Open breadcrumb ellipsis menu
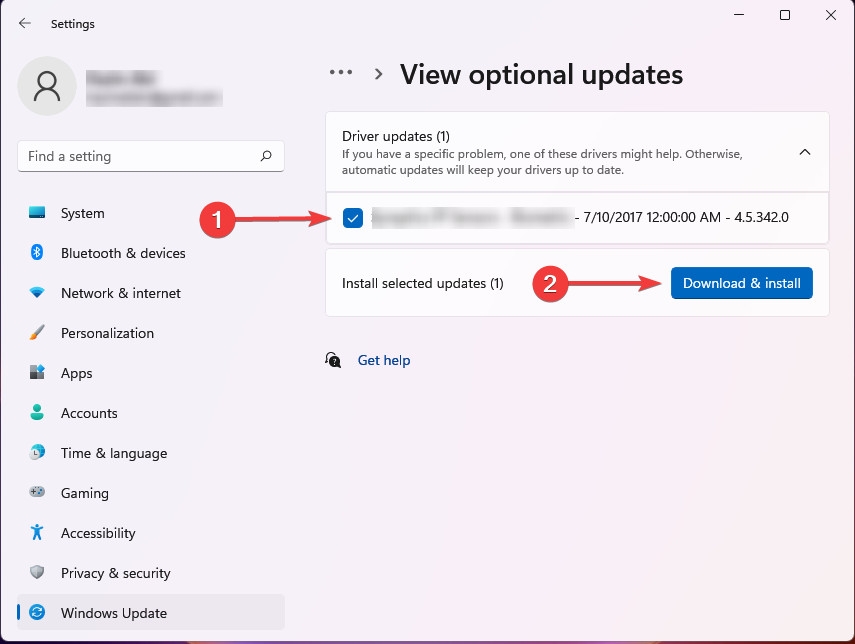This screenshot has width=855, height=644. point(341,73)
